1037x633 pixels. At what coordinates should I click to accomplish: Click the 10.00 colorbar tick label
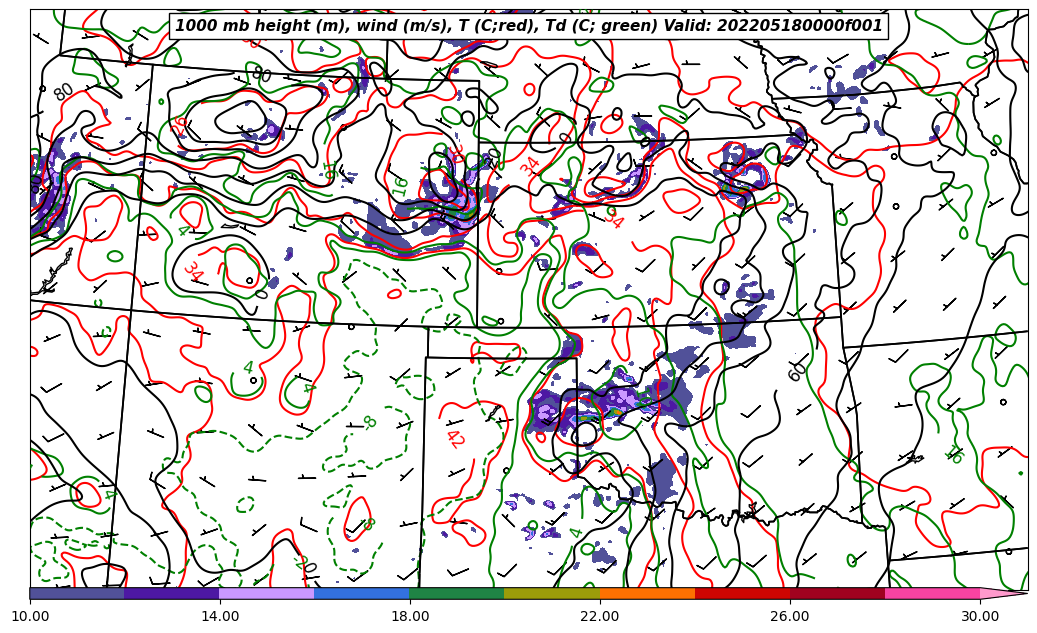pos(30,617)
